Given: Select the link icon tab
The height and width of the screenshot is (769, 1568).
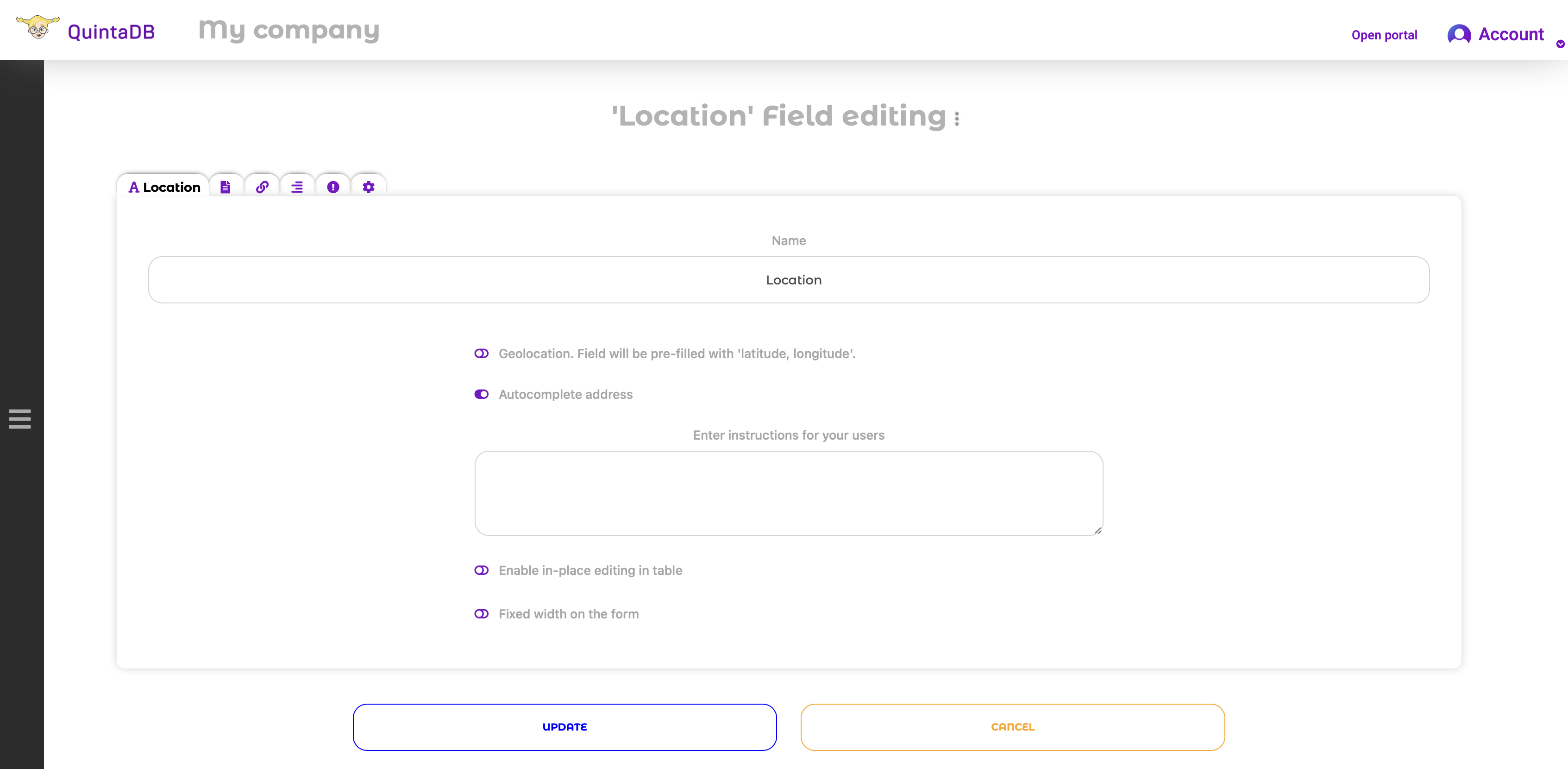Looking at the screenshot, I should click(x=262, y=187).
